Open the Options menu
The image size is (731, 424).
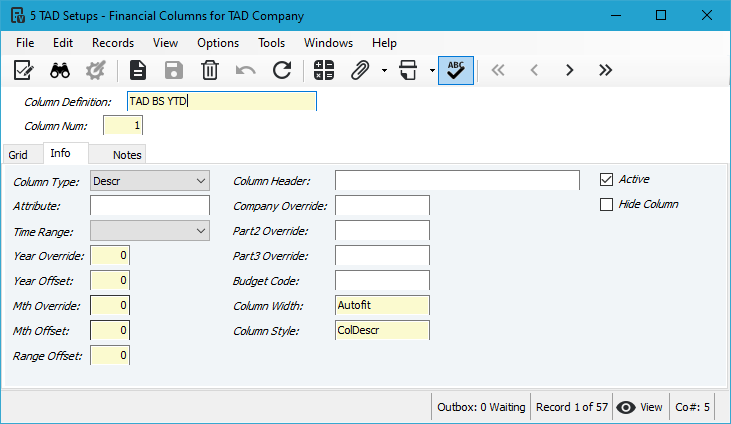point(218,43)
